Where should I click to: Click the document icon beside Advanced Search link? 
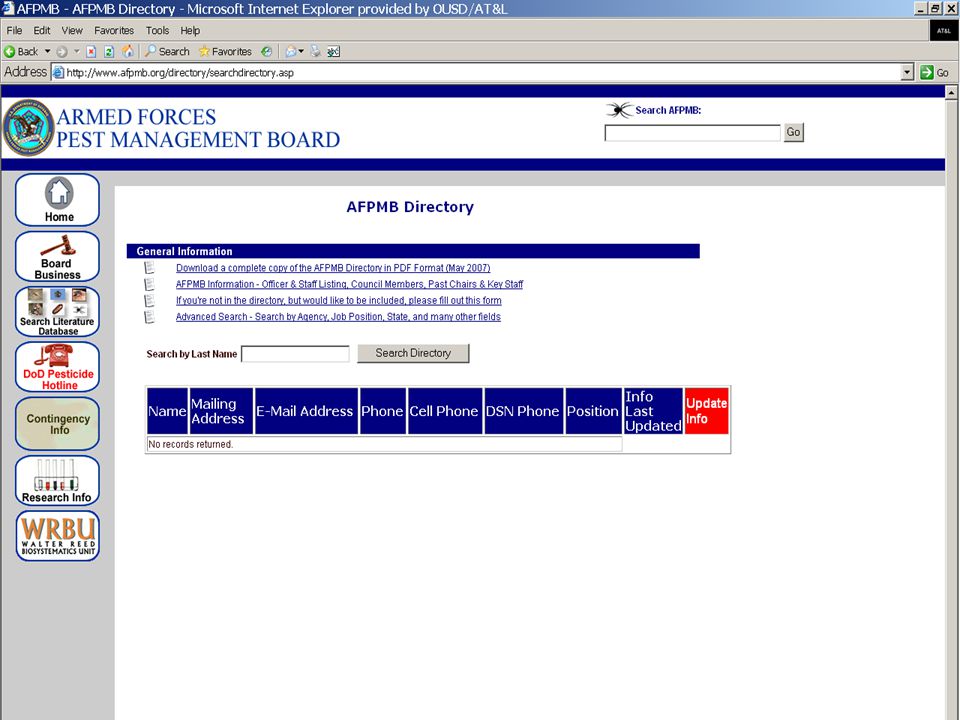click(x=149, y=317)
